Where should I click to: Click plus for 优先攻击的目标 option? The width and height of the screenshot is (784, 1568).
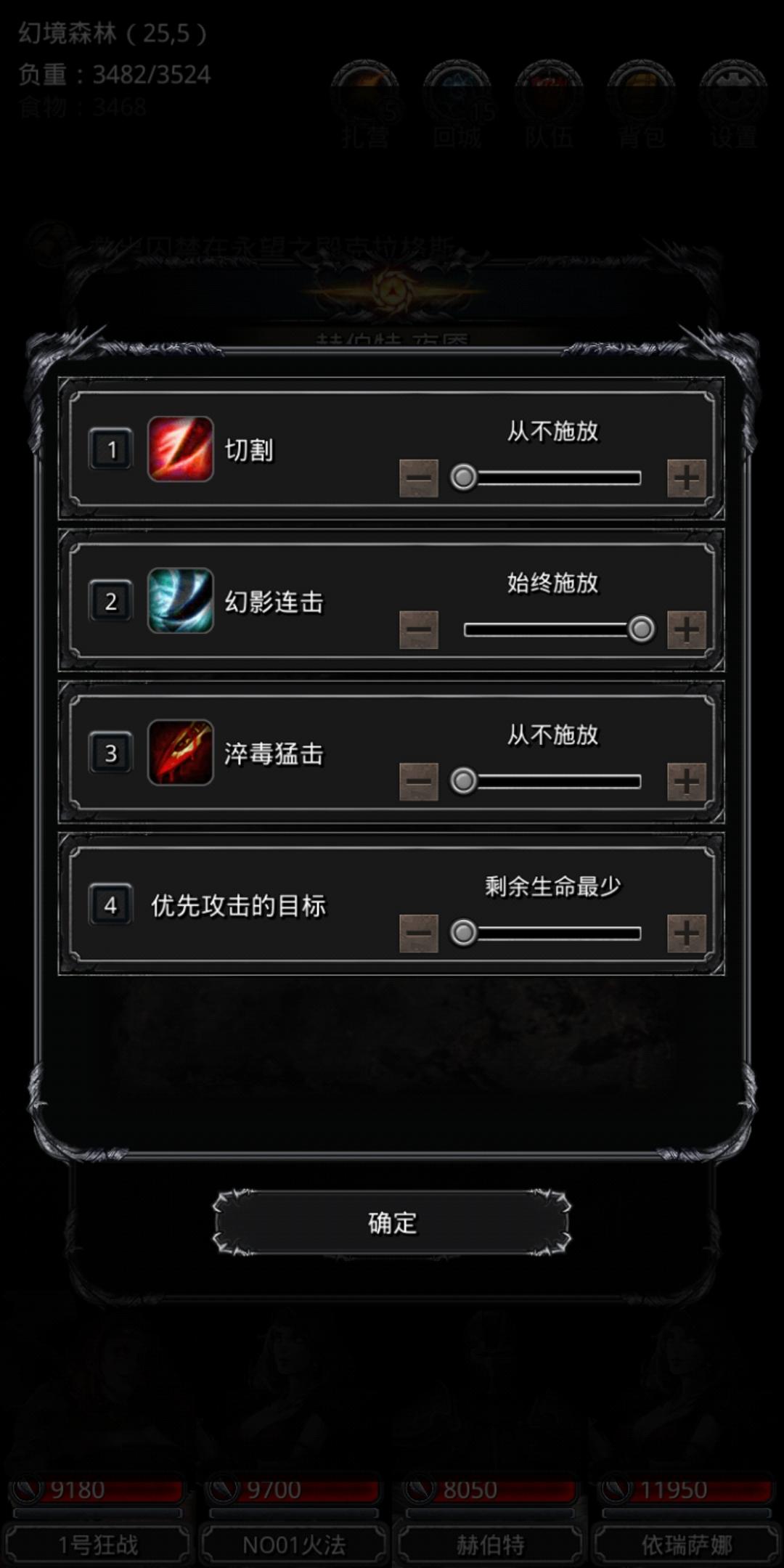[x=686, y=934]
